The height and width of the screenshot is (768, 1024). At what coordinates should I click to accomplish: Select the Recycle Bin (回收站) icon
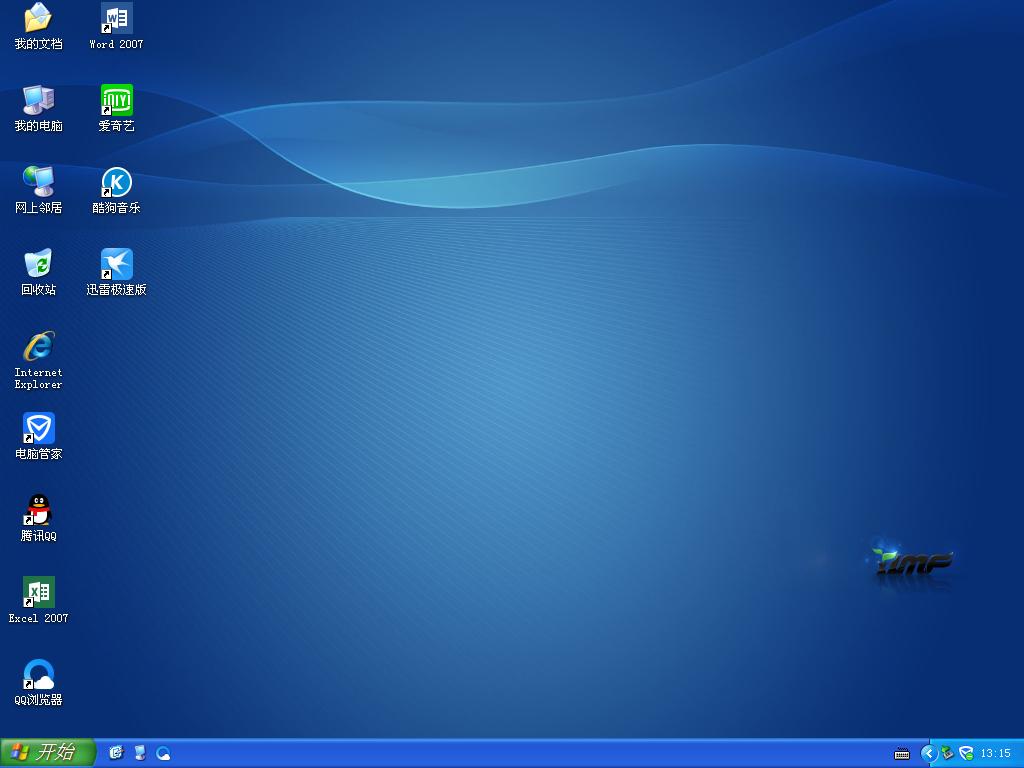[x=38, y=264]
